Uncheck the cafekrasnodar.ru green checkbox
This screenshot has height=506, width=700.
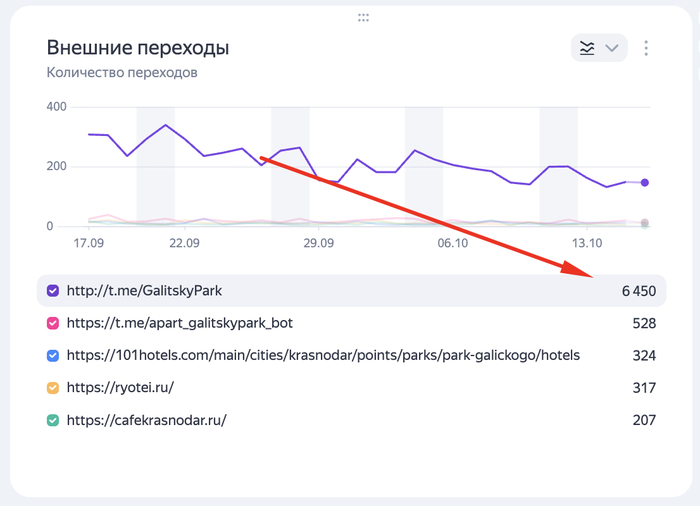[x=53, y=420]
